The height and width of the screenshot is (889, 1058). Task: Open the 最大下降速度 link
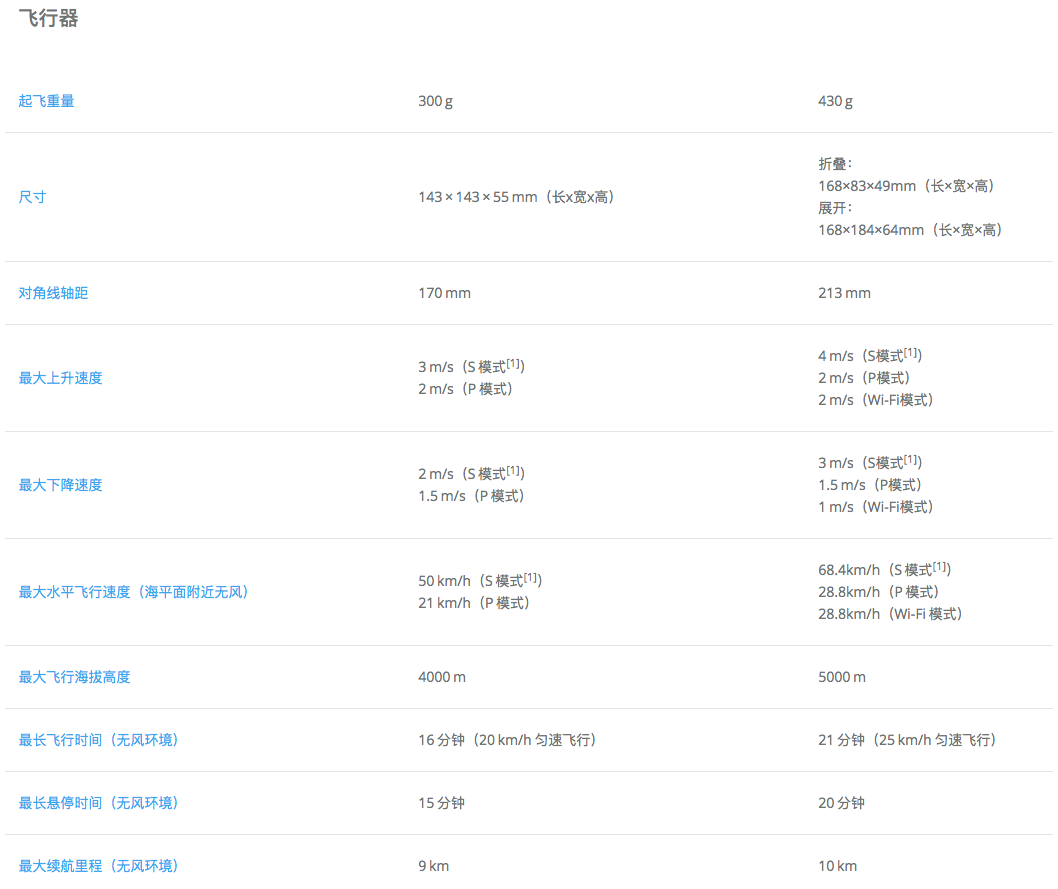[x=60, y=485]
